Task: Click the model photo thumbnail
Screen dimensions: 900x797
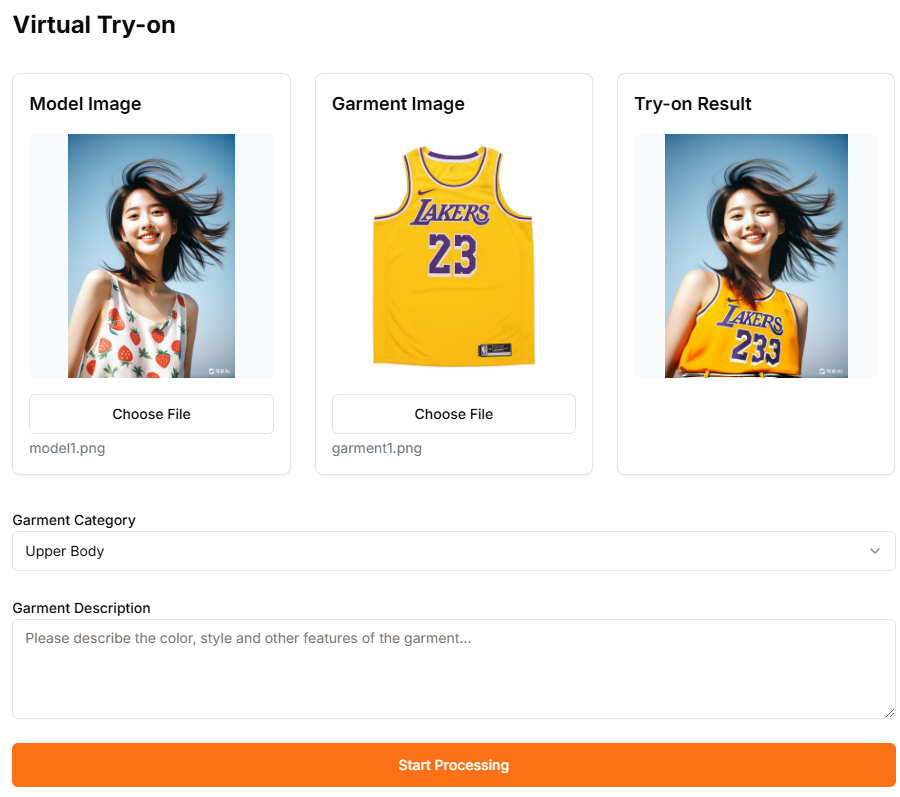Action: tap(151, 256)
